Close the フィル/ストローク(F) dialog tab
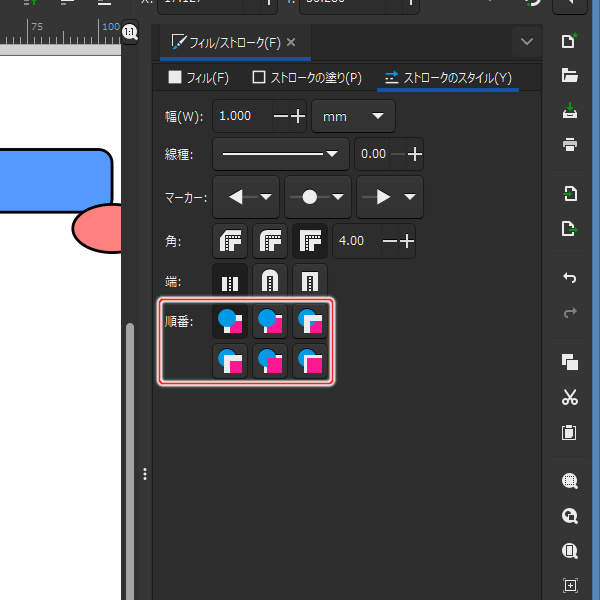Viewport: 600px width, 600px height. [291, 43]
